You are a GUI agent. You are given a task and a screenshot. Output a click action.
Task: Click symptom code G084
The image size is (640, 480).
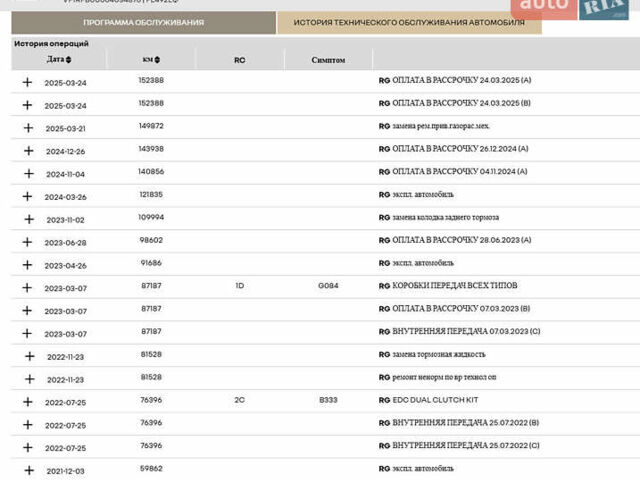coord(328,286)
